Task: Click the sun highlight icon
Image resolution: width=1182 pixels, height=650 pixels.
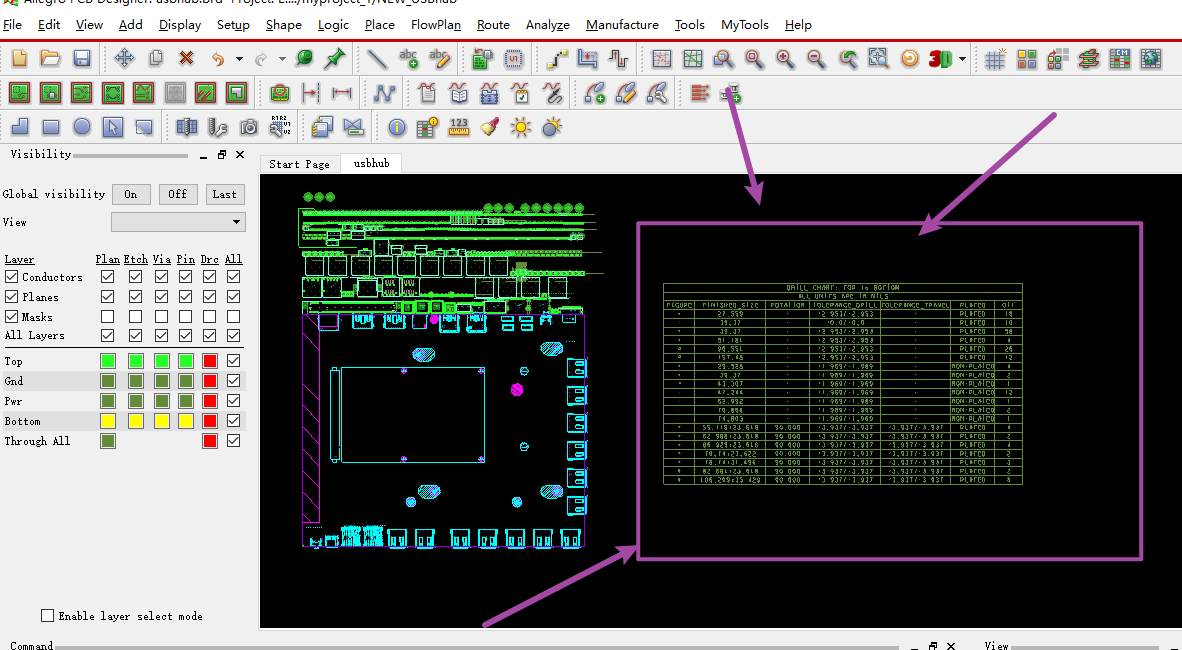Action: [521, 127]
